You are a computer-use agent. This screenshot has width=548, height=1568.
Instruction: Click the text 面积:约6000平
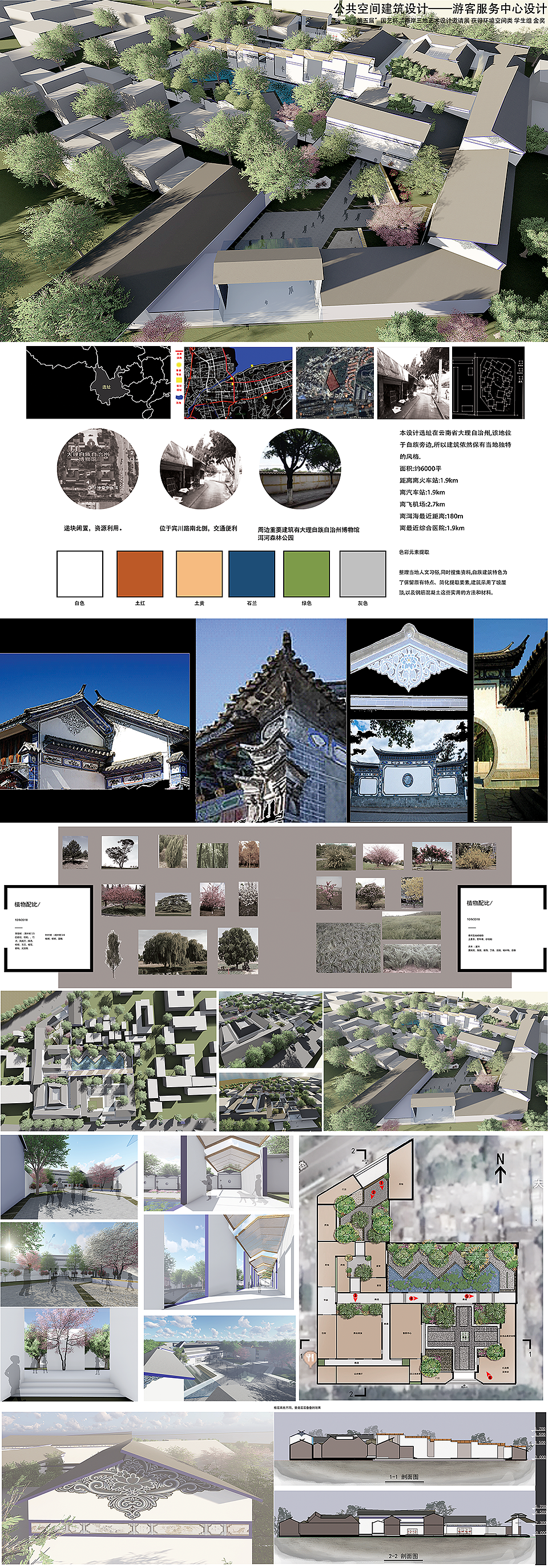[x=420, y=469]
